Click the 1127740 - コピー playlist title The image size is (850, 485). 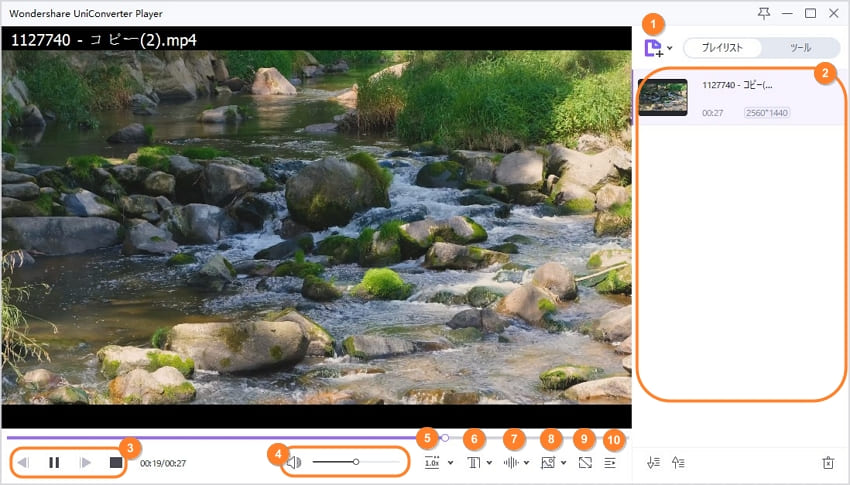(737, 85)
